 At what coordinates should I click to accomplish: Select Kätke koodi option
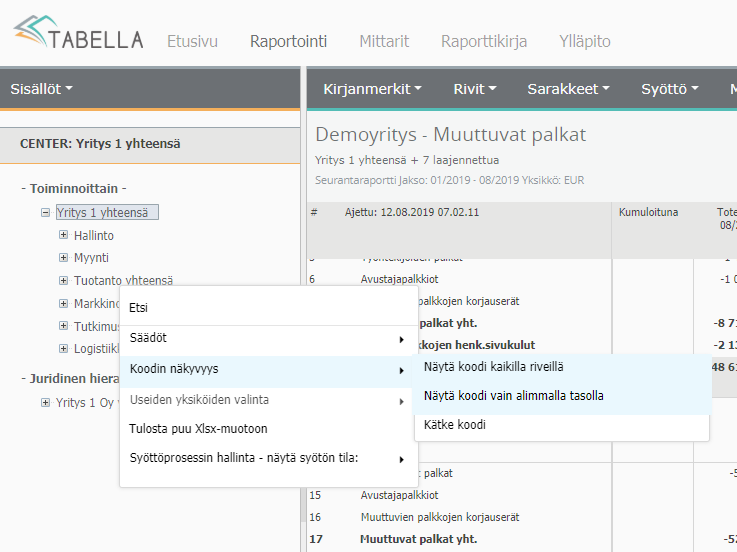click(455, 425)
